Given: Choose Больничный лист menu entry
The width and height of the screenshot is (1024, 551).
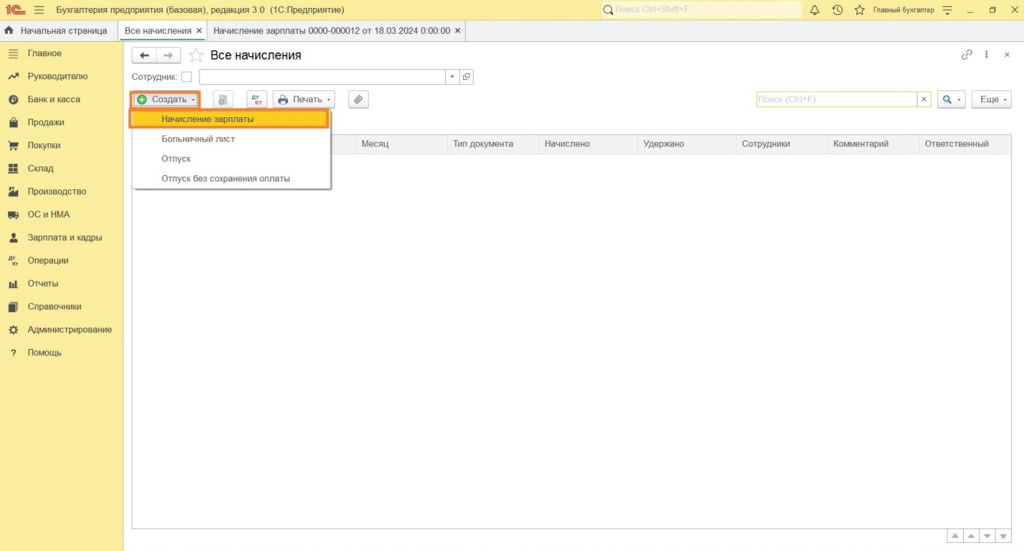Looking at the screenshot, I should pos(198,139).
